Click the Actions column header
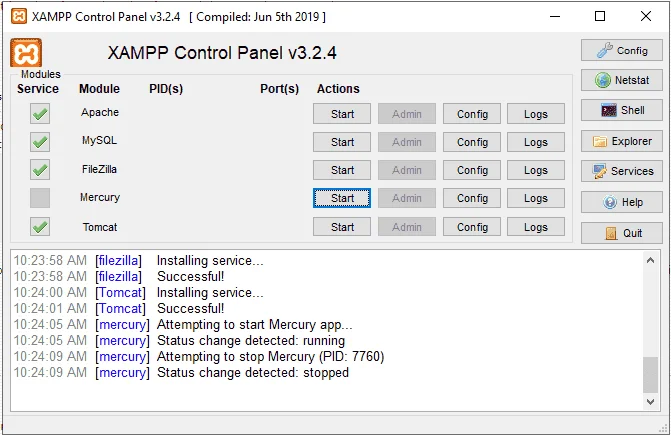 [338, 89]
